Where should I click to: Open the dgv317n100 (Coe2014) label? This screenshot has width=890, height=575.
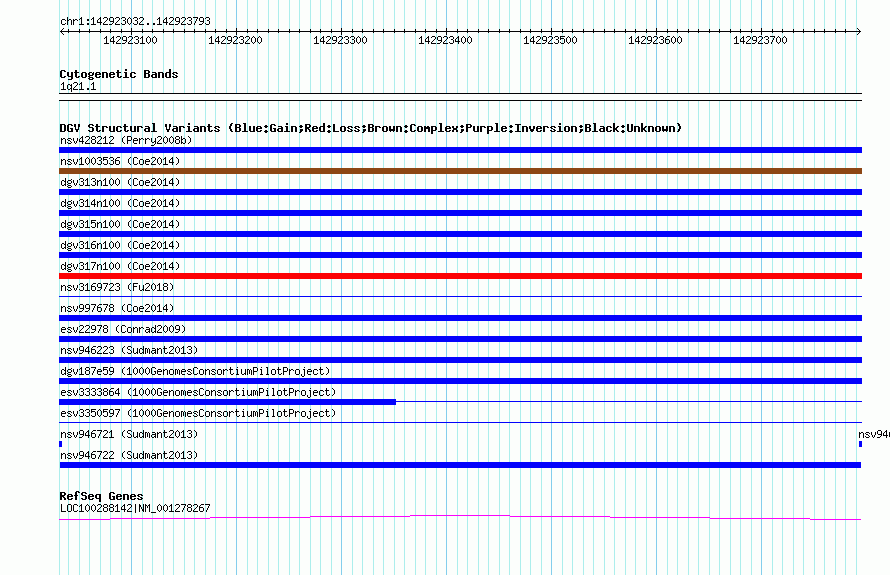click(120, 266)
